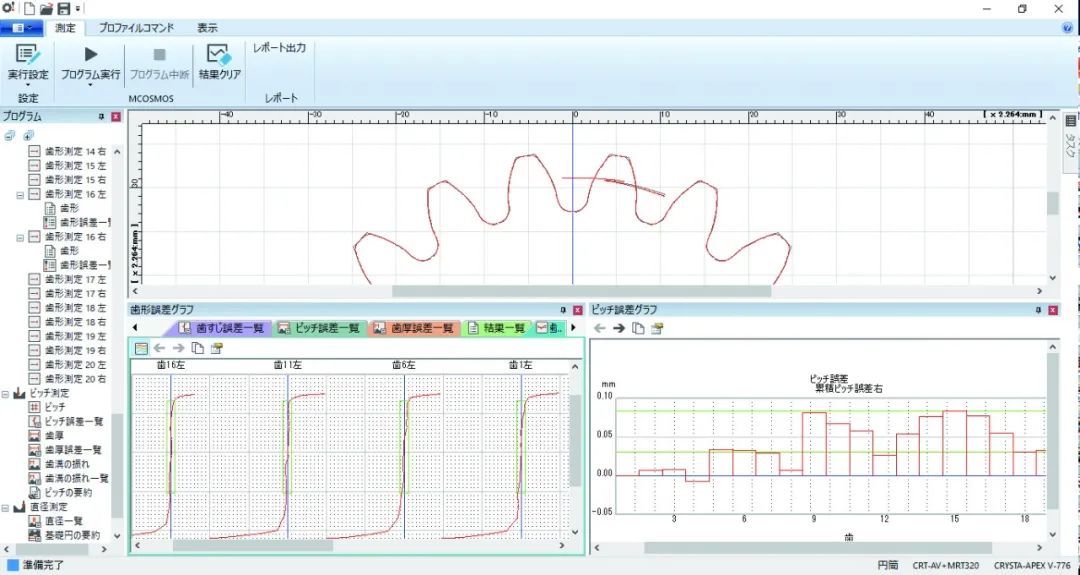Collapse the ピッチ測定 tree group
The height and width of the screenshot is (575, 1080).
[x=6, y=395]
